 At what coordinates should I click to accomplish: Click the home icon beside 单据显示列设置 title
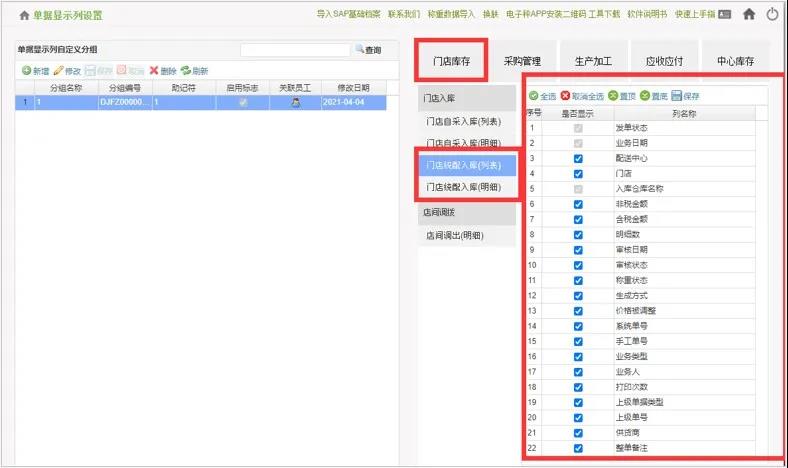(24, 16)
